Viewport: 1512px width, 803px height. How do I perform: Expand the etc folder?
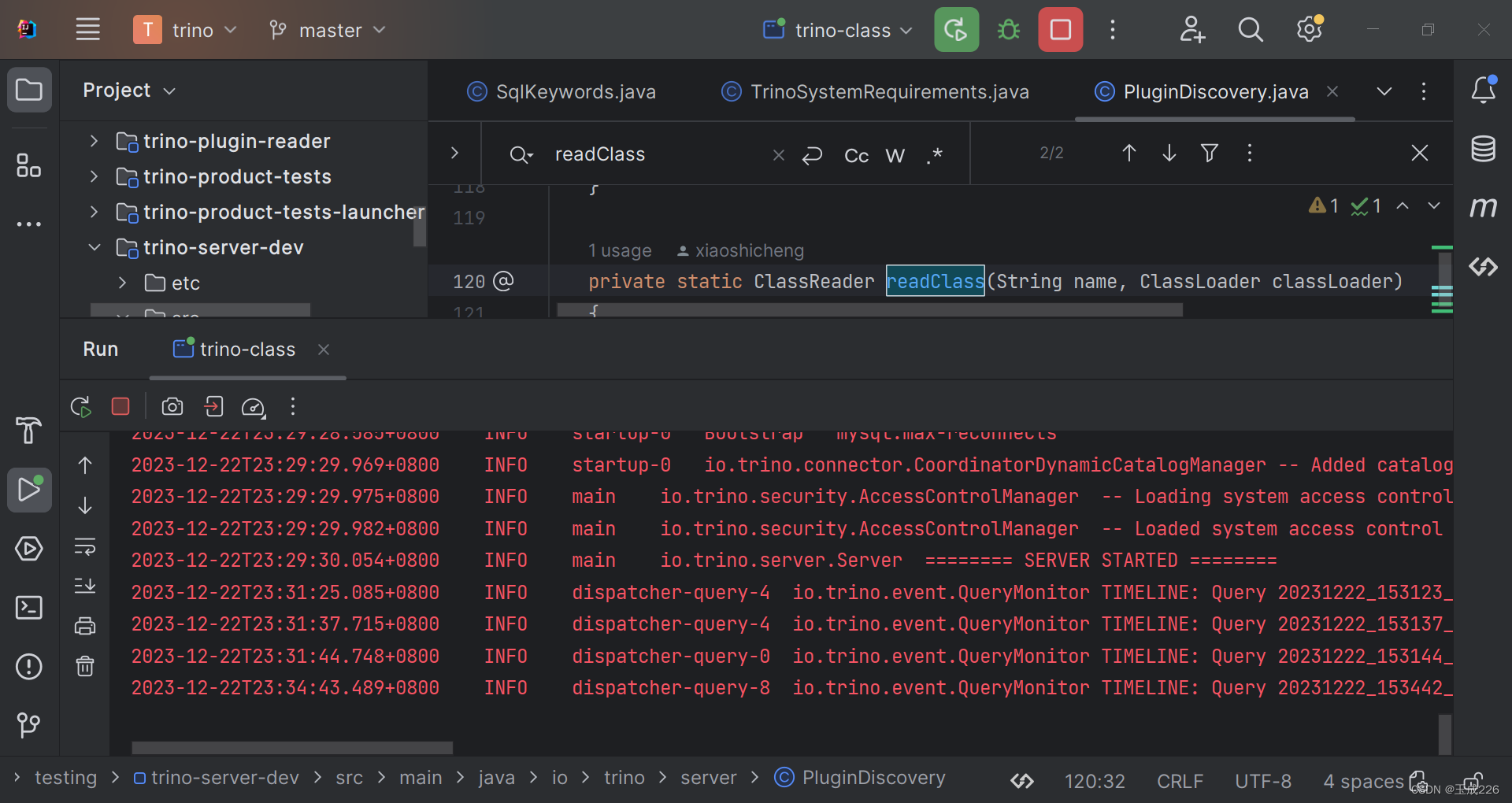coord(122,283)
